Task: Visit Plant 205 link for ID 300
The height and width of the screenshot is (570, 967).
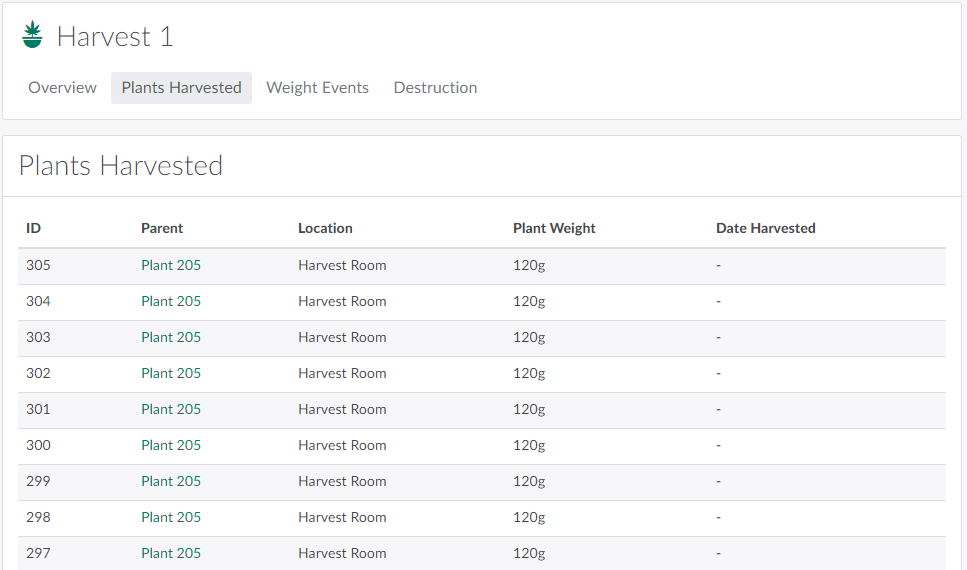Action: [171, 445]
